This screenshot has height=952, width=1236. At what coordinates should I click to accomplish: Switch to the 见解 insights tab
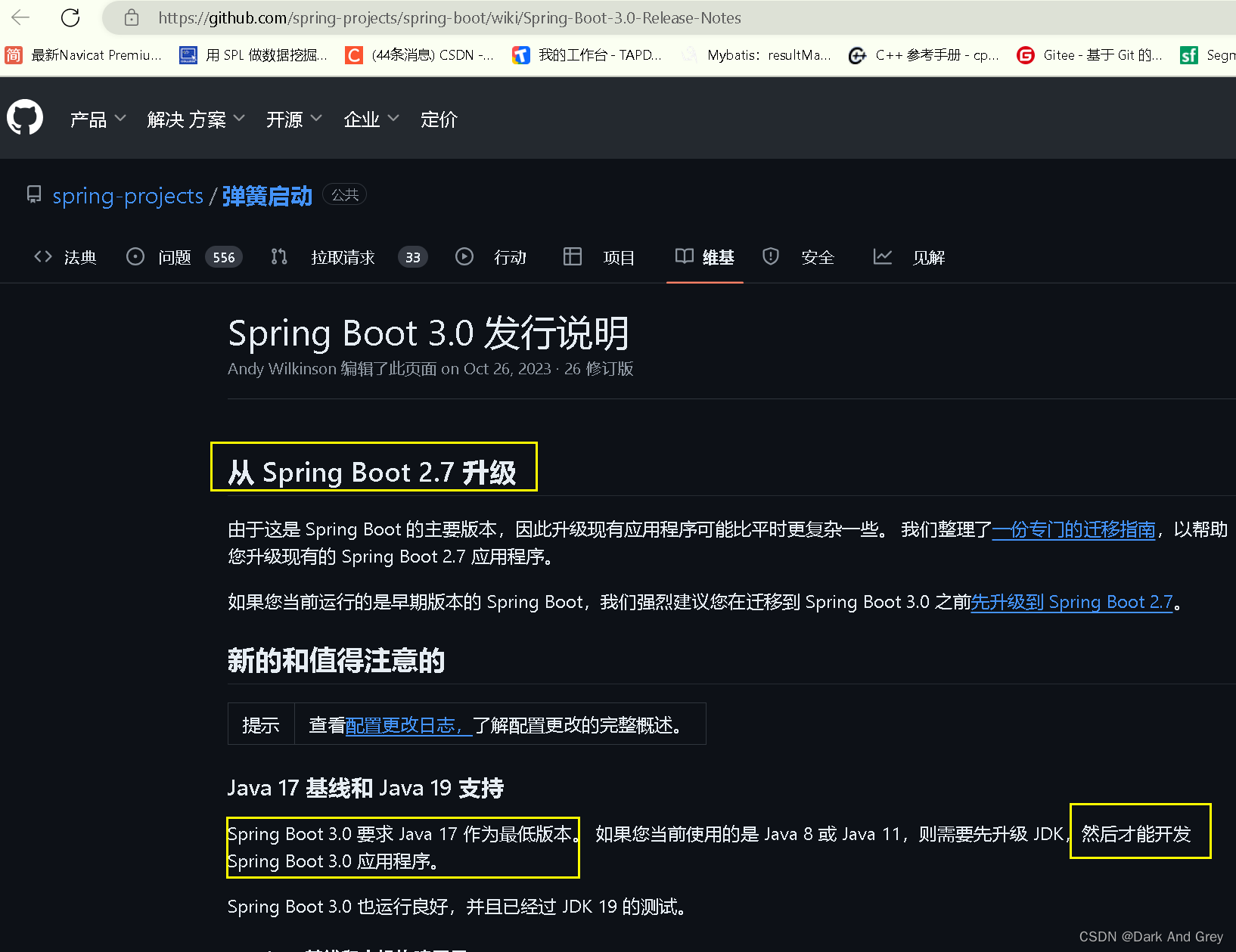pyautogui.click(x=909, y=257)
